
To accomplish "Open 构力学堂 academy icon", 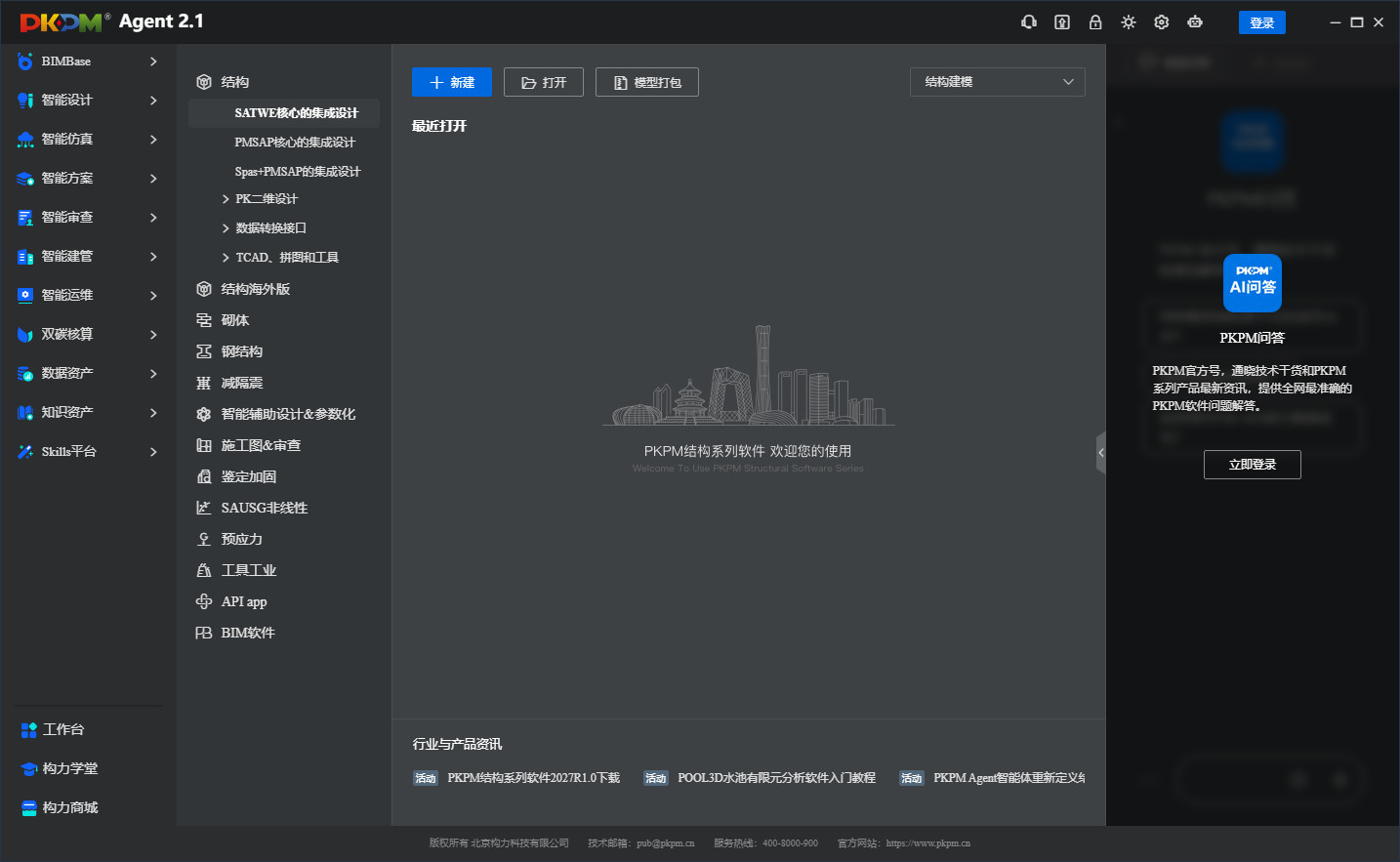I will 28,769.
